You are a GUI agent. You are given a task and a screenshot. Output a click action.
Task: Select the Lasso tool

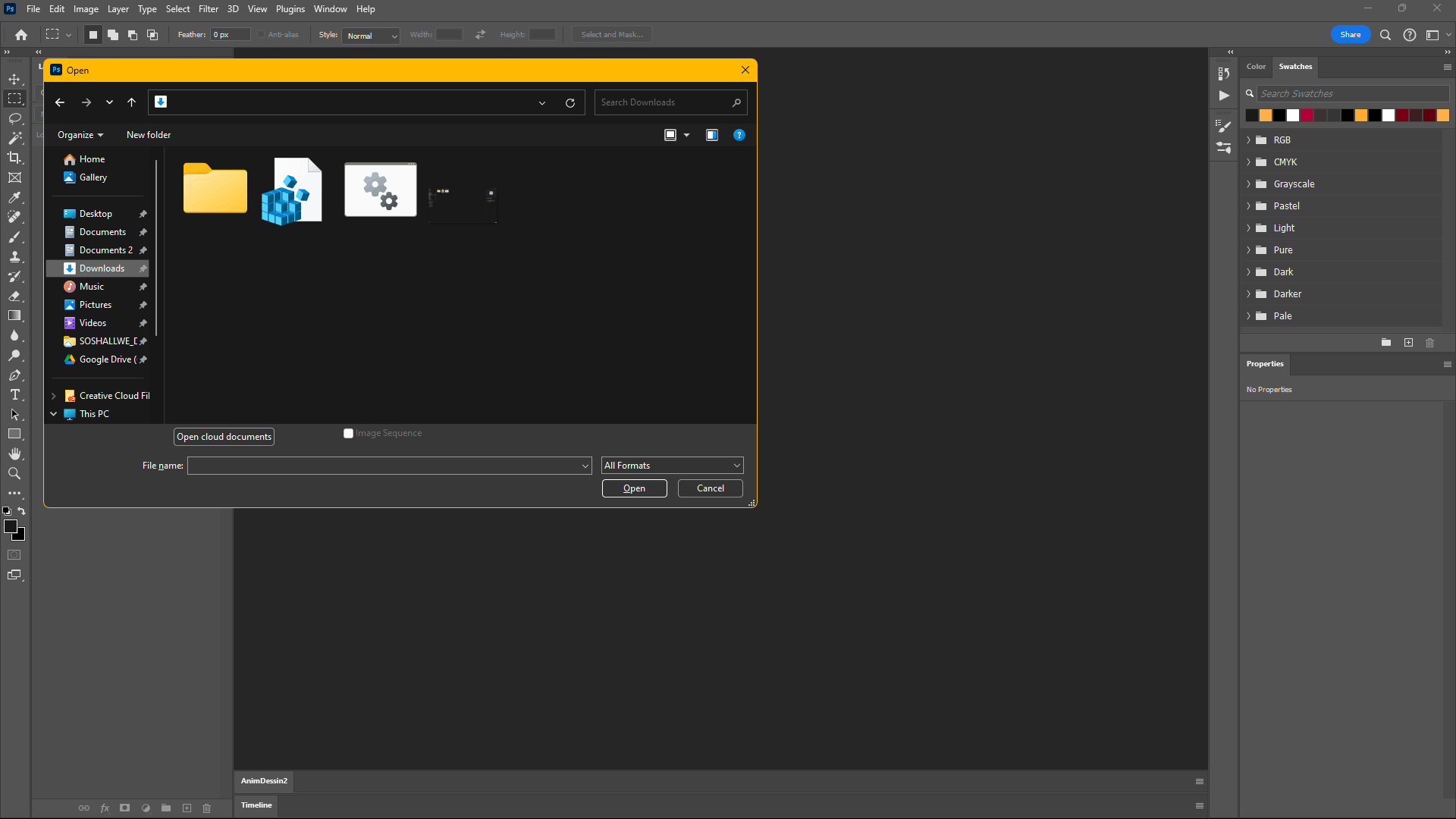[x=14, y=118]
